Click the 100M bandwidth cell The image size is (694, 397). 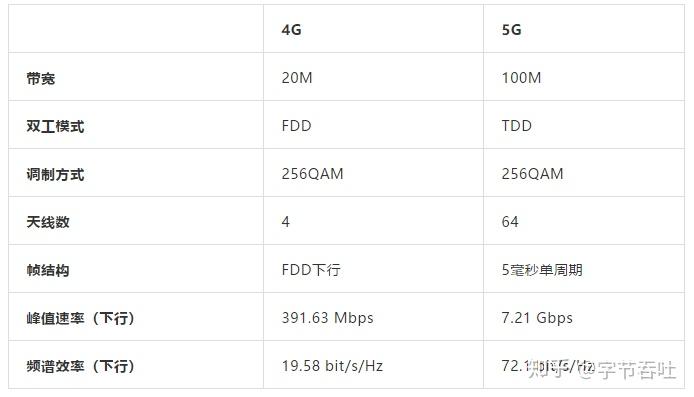point(521,78)
